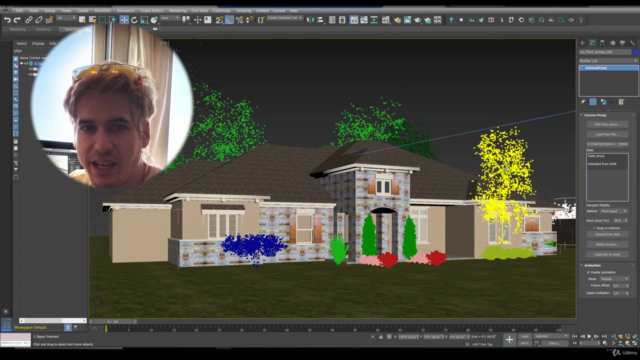Viewport: 640px width, 360px height.
Task: Click the Configure Modifier Sets icon
Action: pyautogui.click(x=621, y=102)
